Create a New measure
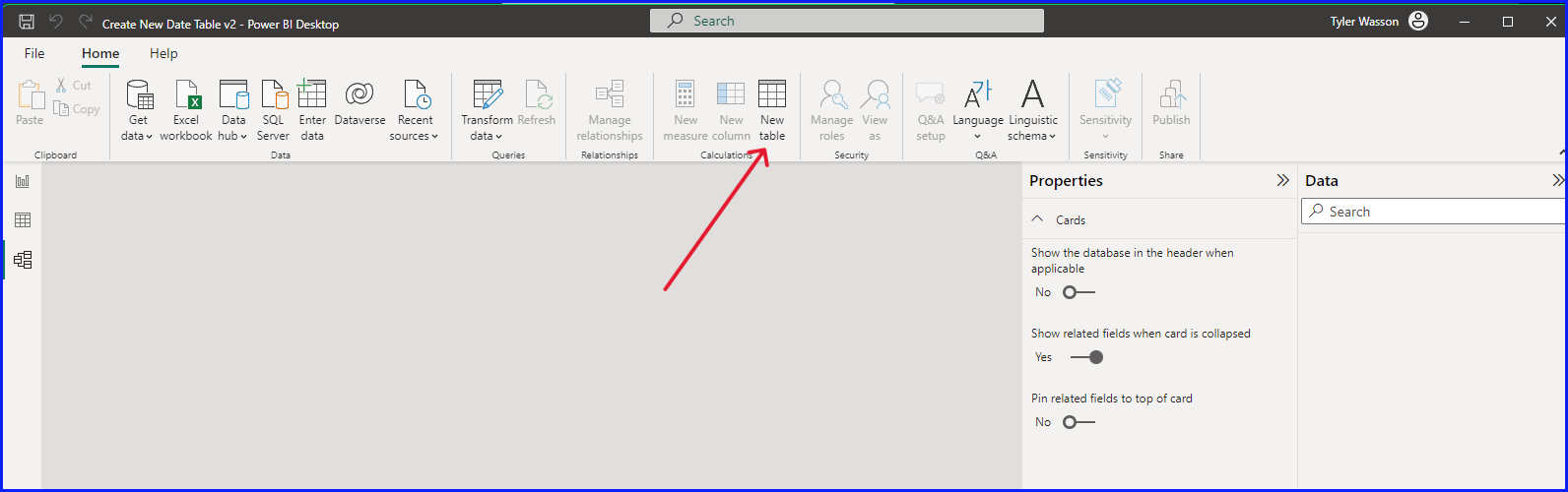This screenshot has height=492, width=1568. pos(686,110)
